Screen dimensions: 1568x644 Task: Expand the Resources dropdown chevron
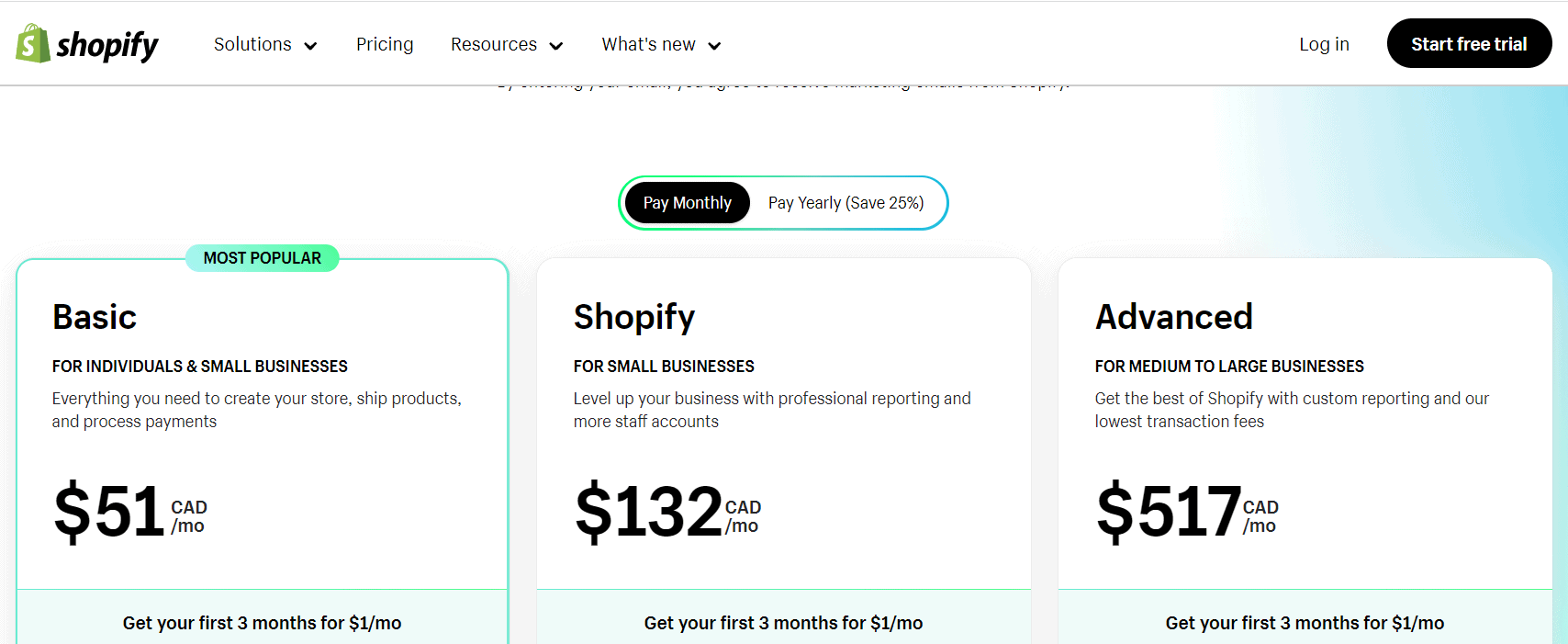(x=555, y=46)
